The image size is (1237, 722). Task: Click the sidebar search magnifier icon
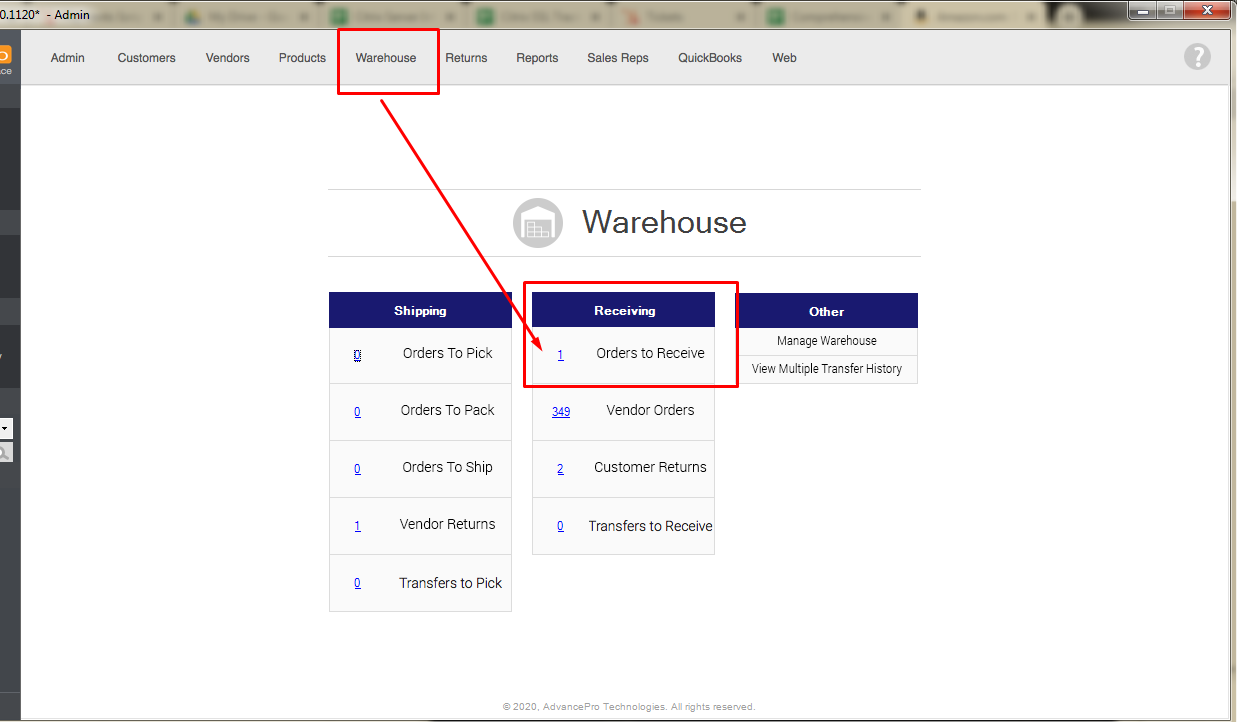click(x=5, y=453)
